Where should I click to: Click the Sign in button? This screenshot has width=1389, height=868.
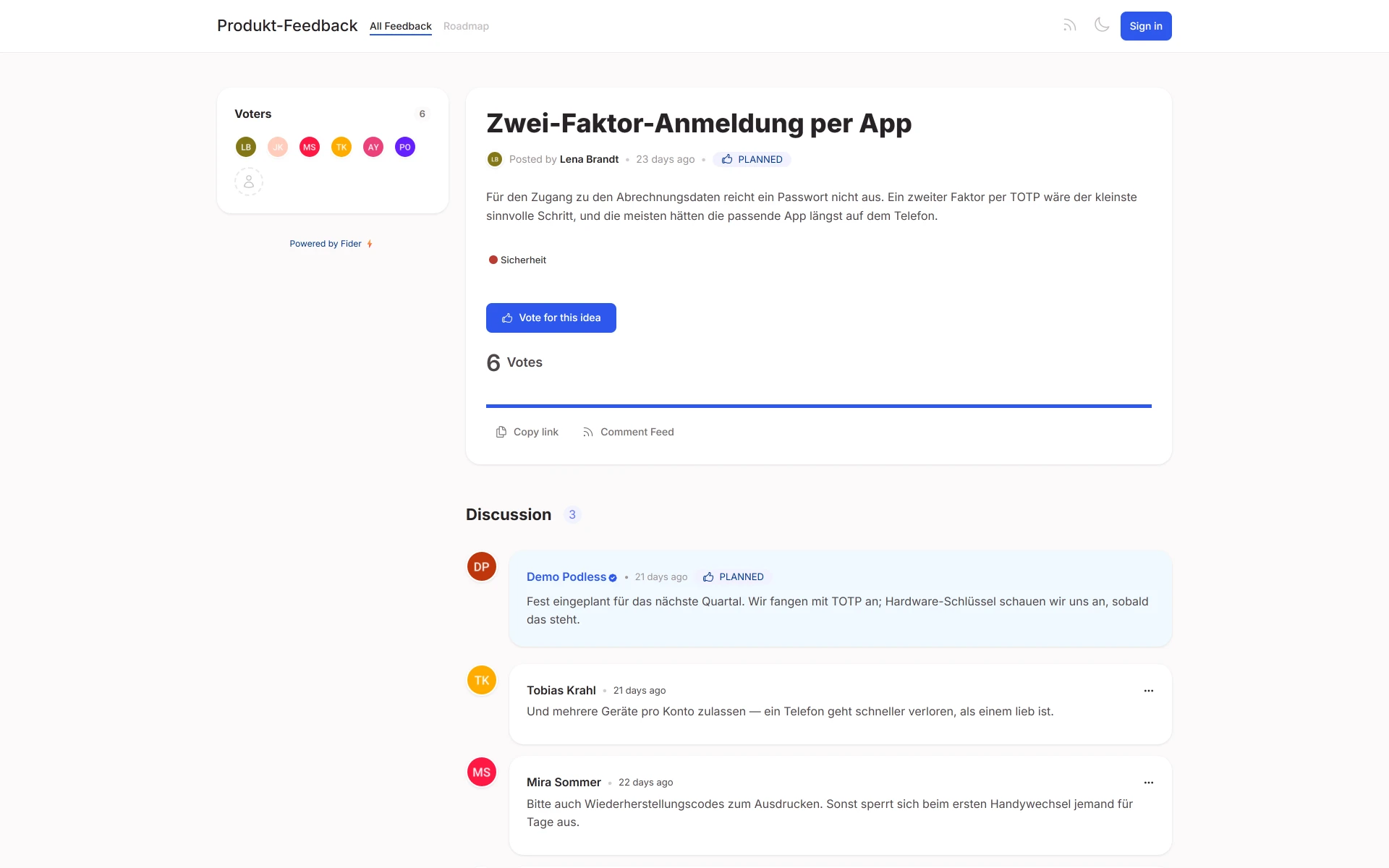click(1146, 26)
